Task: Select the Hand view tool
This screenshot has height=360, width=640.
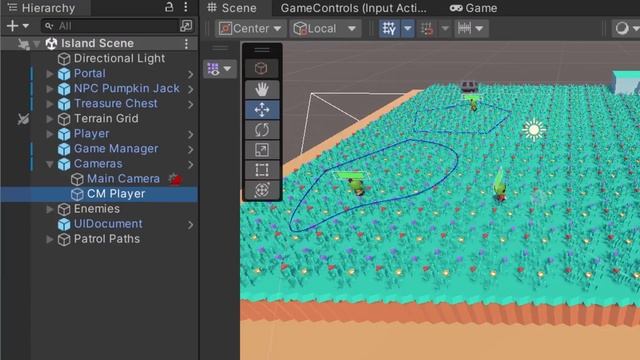Action: click(262, 89)
